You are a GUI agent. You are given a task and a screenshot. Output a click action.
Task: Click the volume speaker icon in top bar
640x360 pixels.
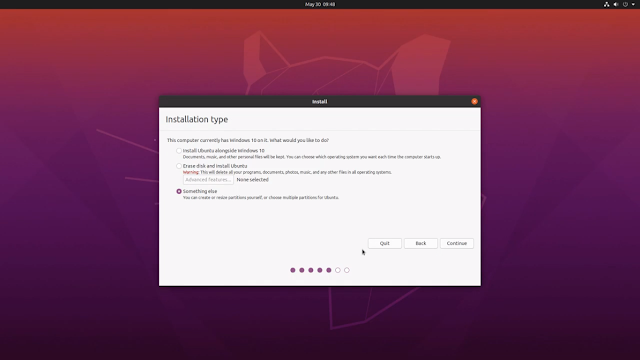tap(616, 4)
